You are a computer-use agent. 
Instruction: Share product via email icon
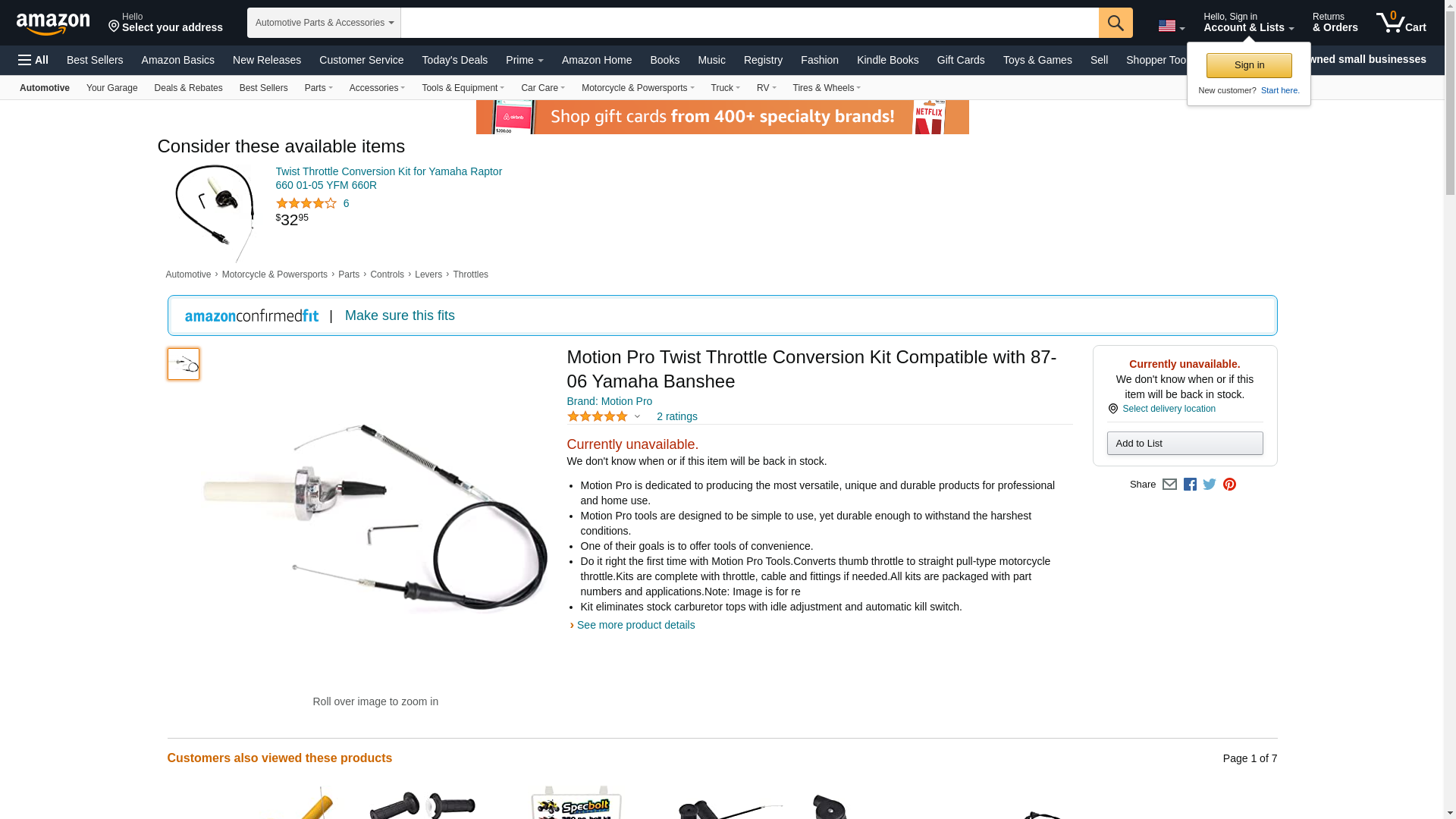click(x=1169, y=485)
